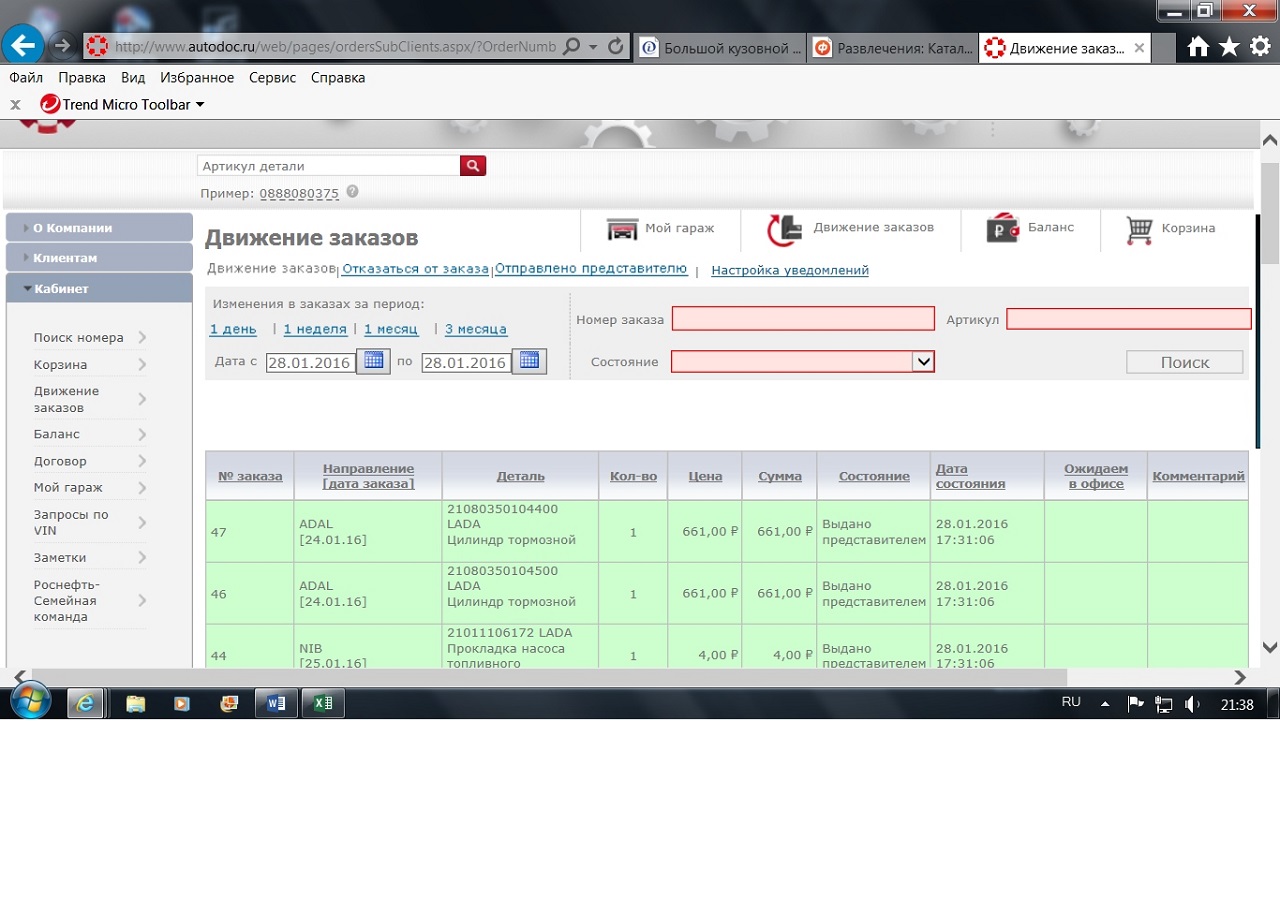Open the Мой гараж garage icon
1280x899 pixels.
point(622,229)
